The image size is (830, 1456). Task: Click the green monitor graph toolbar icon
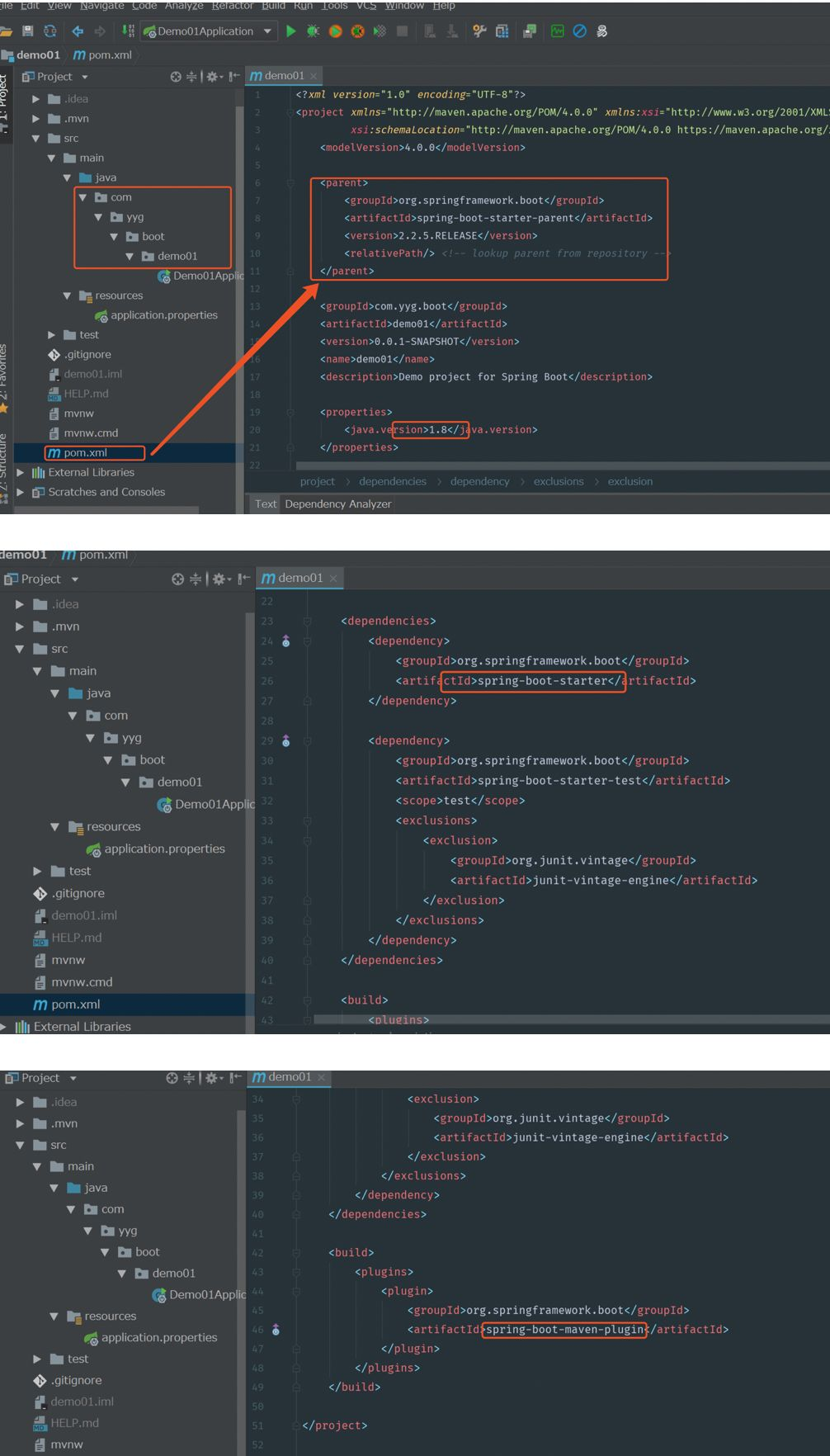(x=558, y=31)
